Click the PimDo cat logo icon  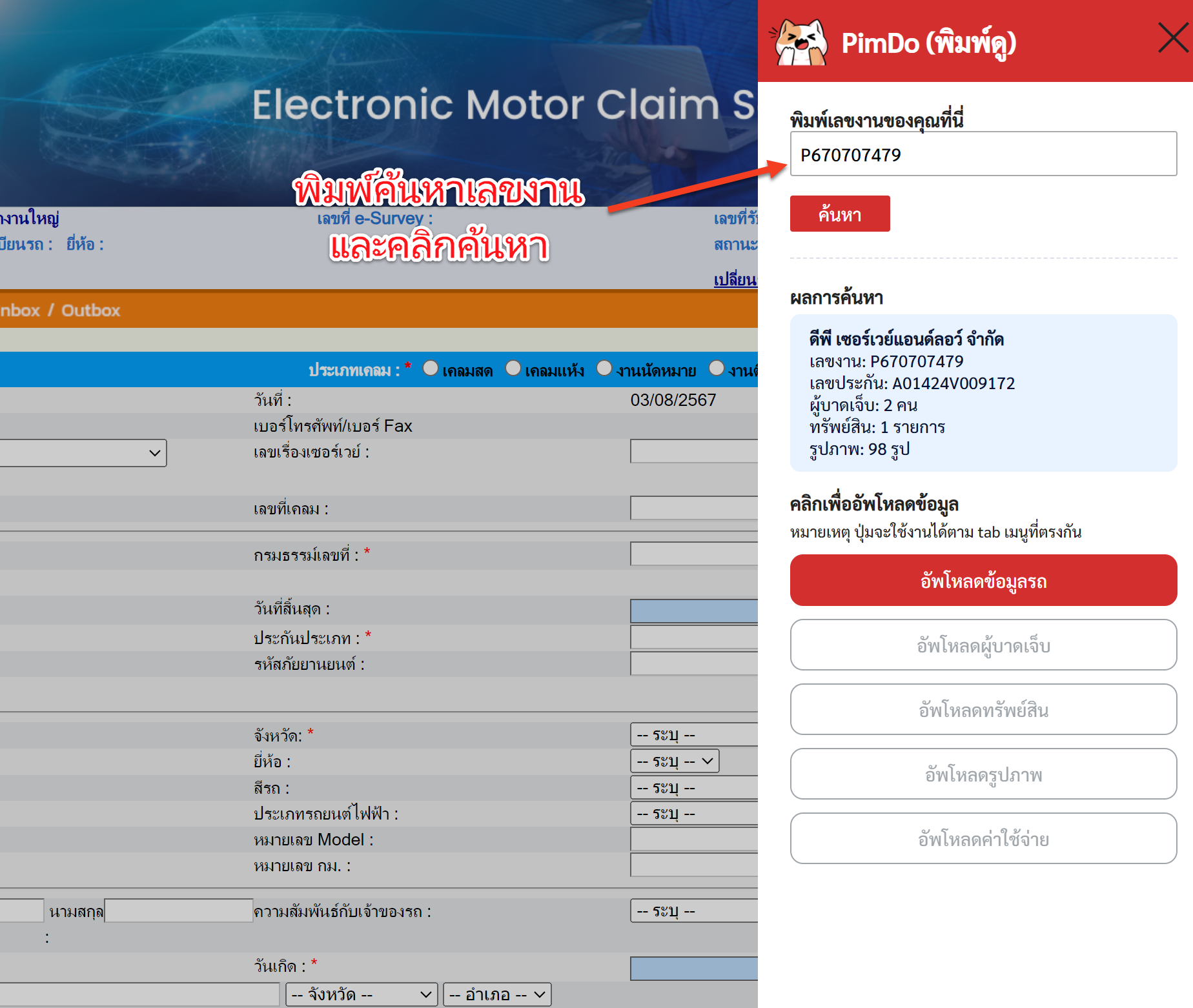800,43
